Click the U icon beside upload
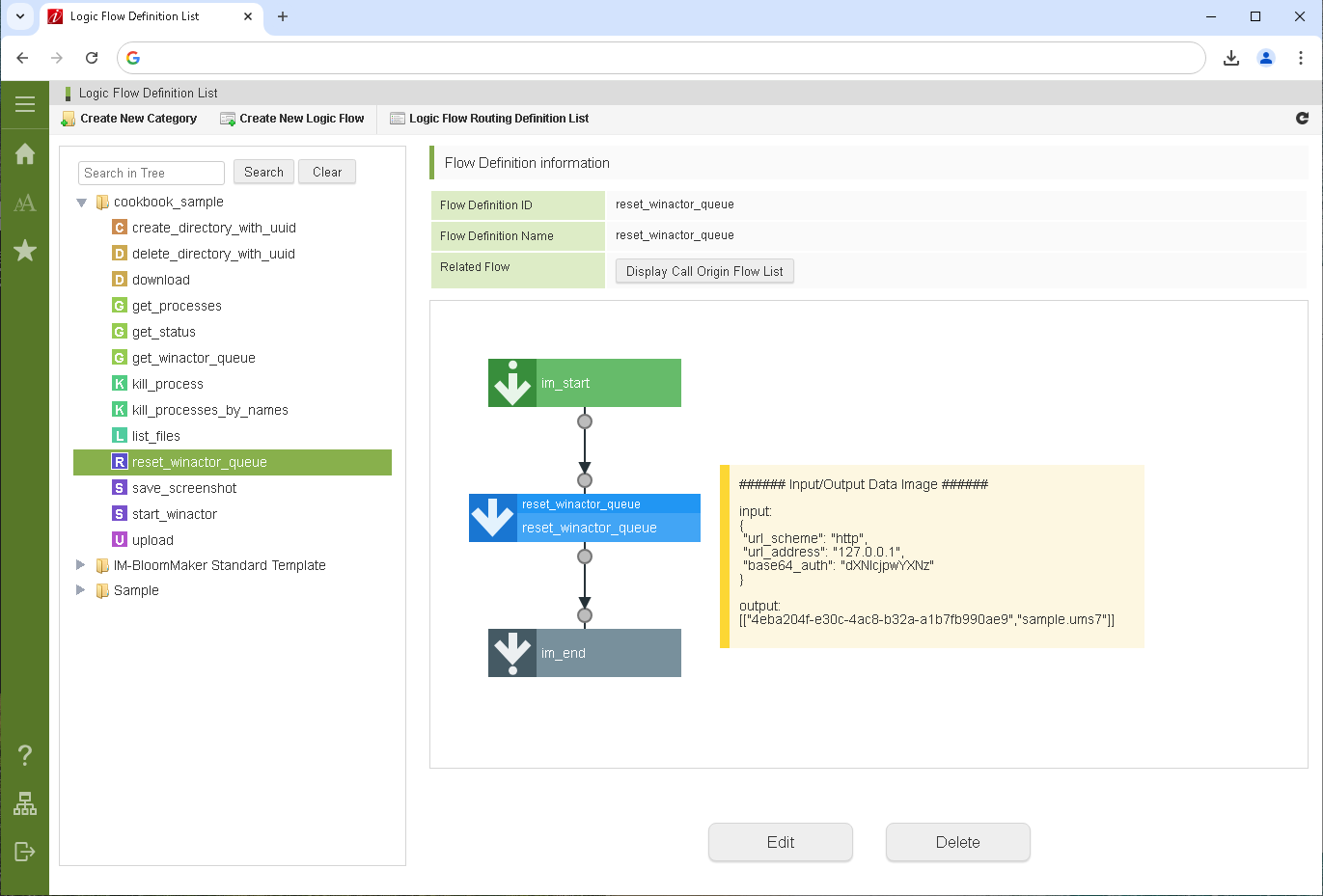Image resolution: width=1323 pixels, height=896 pixels. [120, 540]
